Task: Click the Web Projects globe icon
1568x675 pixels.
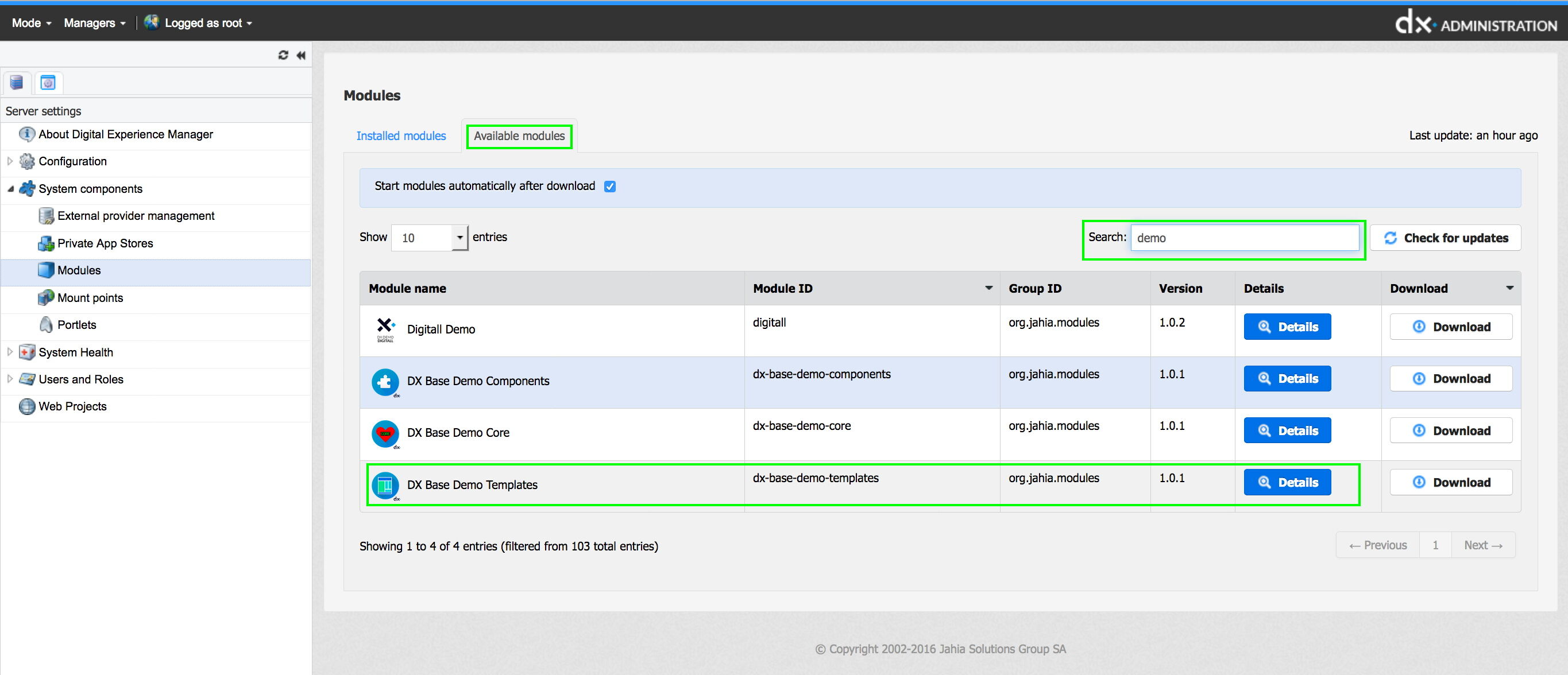Action: point(27,406)
